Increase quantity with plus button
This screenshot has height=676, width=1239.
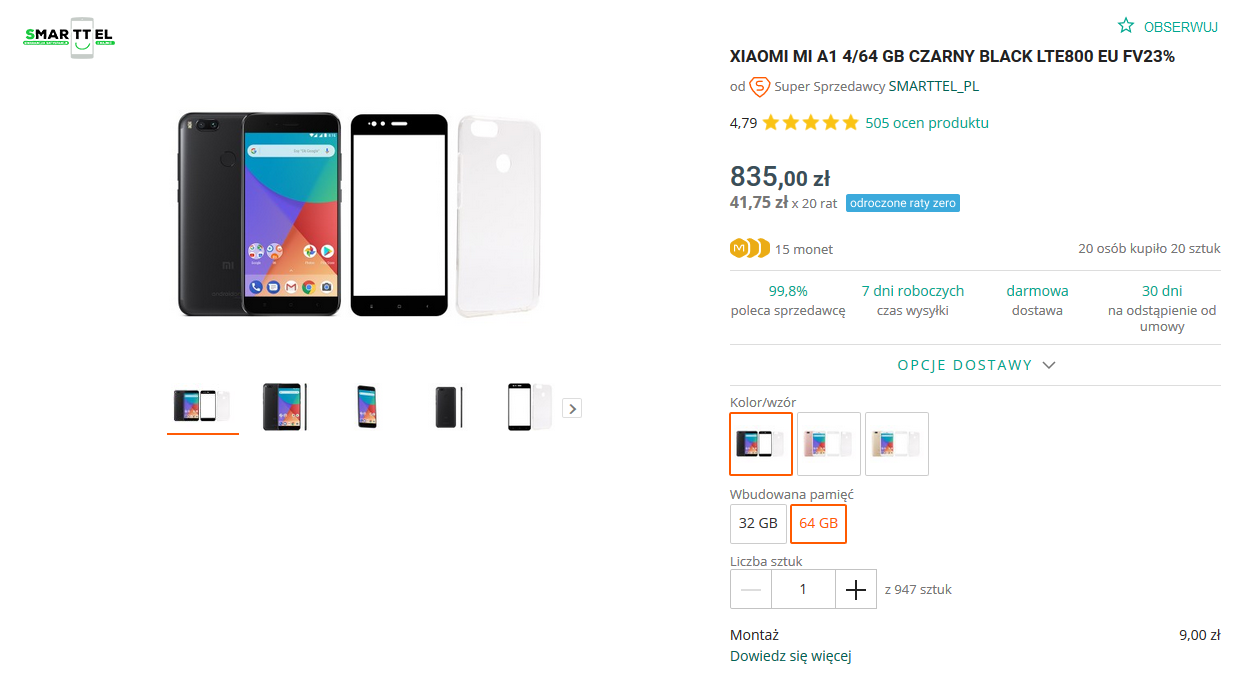click(856, 590)
